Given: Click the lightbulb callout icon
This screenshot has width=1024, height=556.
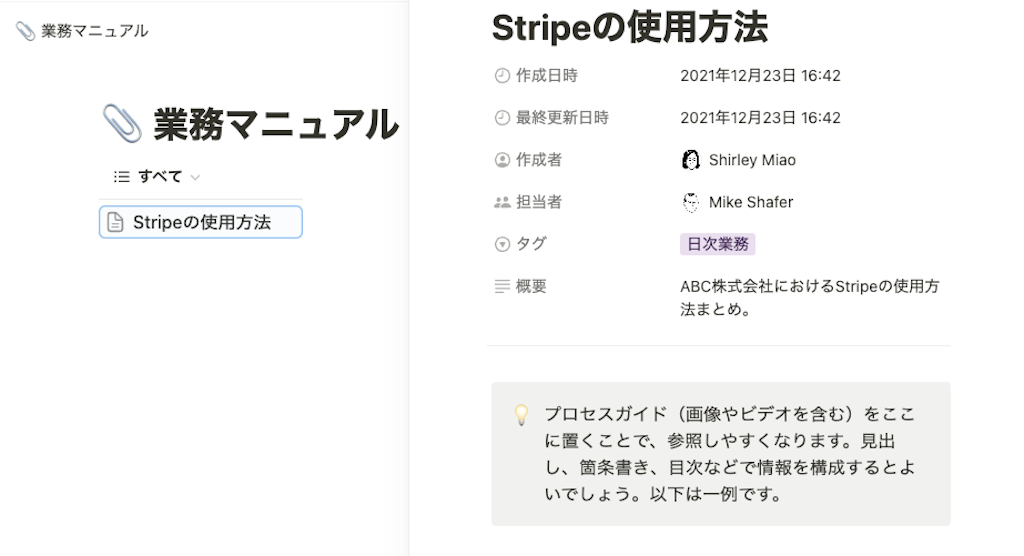Looking at the screenshot, I should [521, 415].
